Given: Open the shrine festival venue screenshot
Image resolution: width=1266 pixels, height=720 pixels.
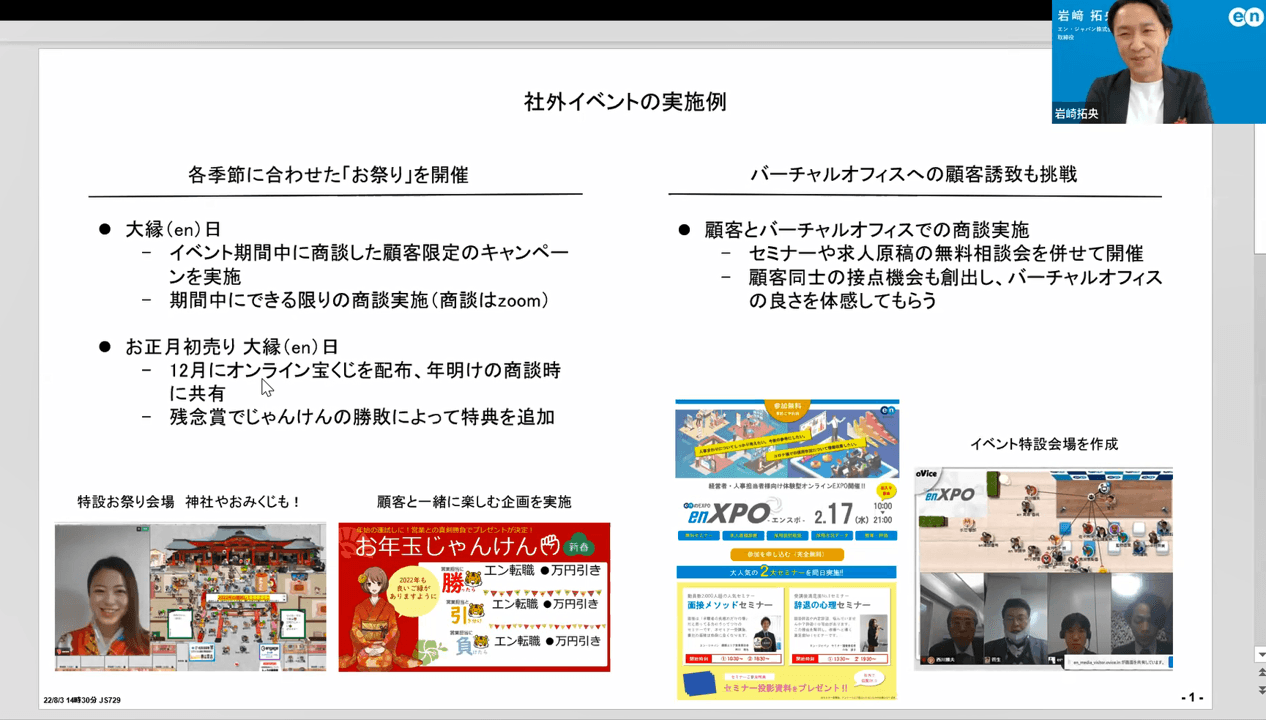Looking at the screenshot, I should tap(190, 596).
